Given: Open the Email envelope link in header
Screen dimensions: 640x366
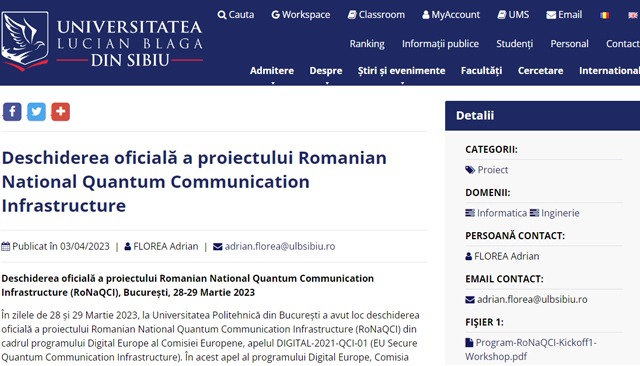Looking at the screenshot, I should coord(564,15).
